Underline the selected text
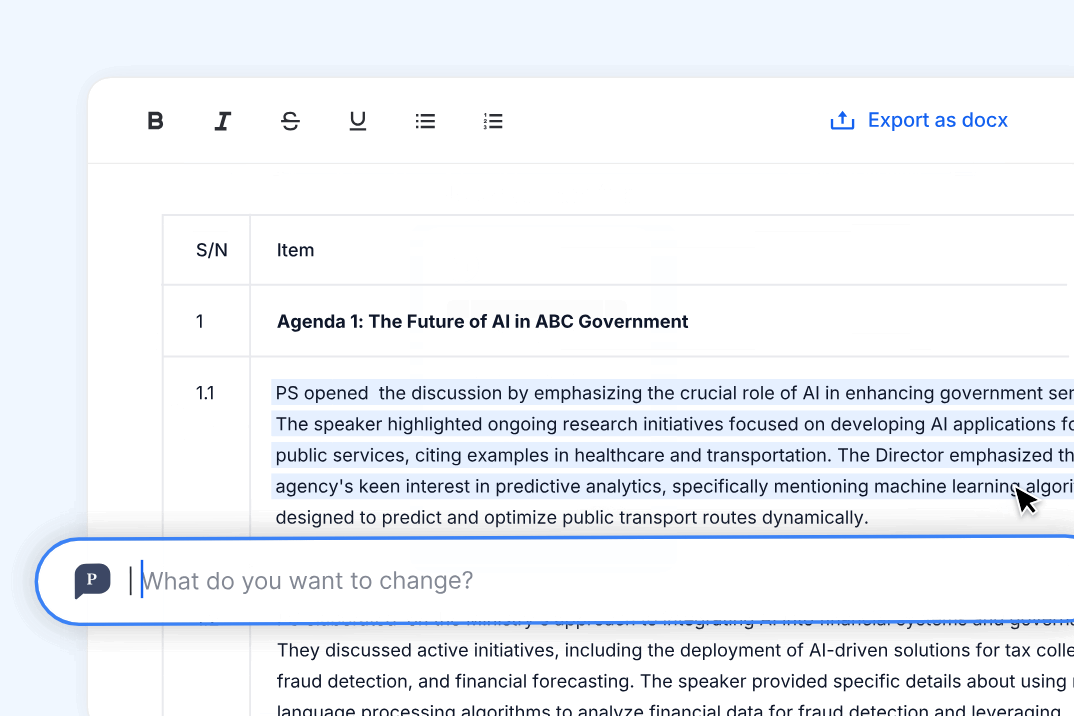The image size is (1074, 716). pyautogui.click(x=357, y=121)
